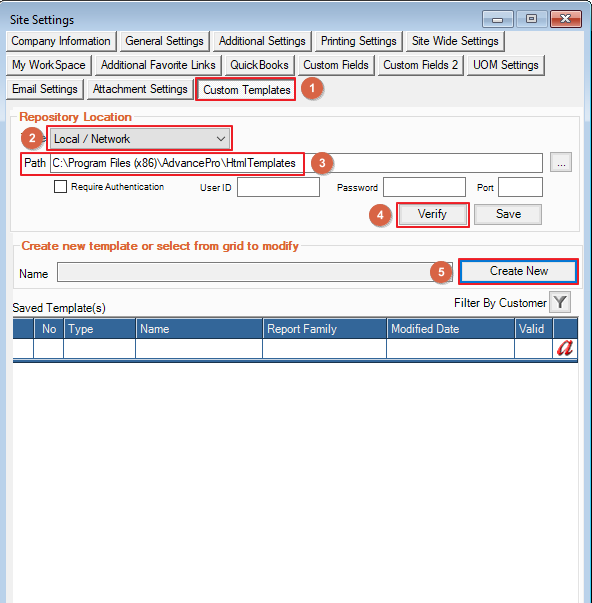
Task: Click the Port input field
Action: click(520, 187)
